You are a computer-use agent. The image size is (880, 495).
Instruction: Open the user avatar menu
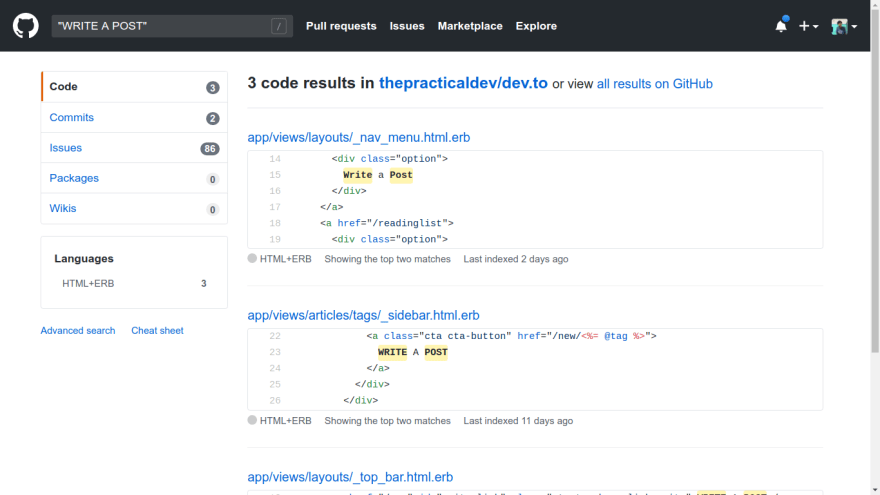point(844,26)
